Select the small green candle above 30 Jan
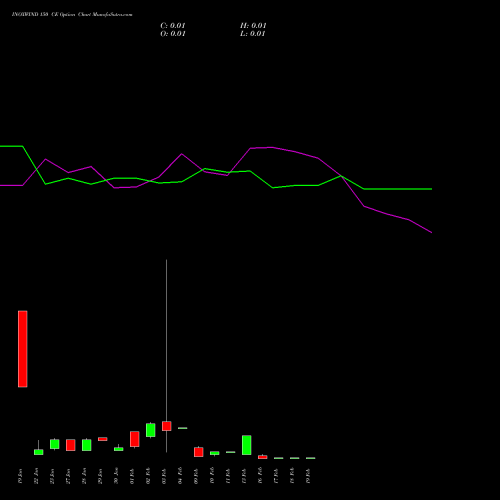This screenshot has height=500, width=500. pos(119,449)
